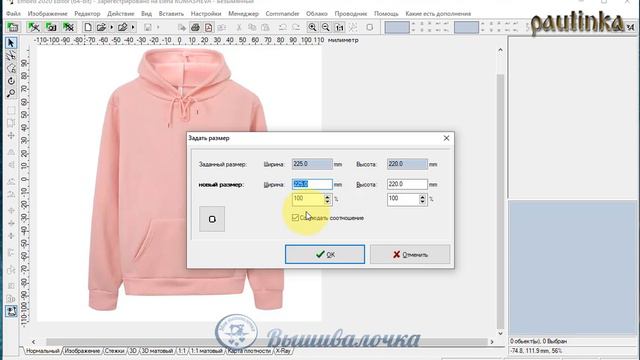This screenshot has width=640, height=360.
Task: Click the height percentage input field
Action: point(403,199)
